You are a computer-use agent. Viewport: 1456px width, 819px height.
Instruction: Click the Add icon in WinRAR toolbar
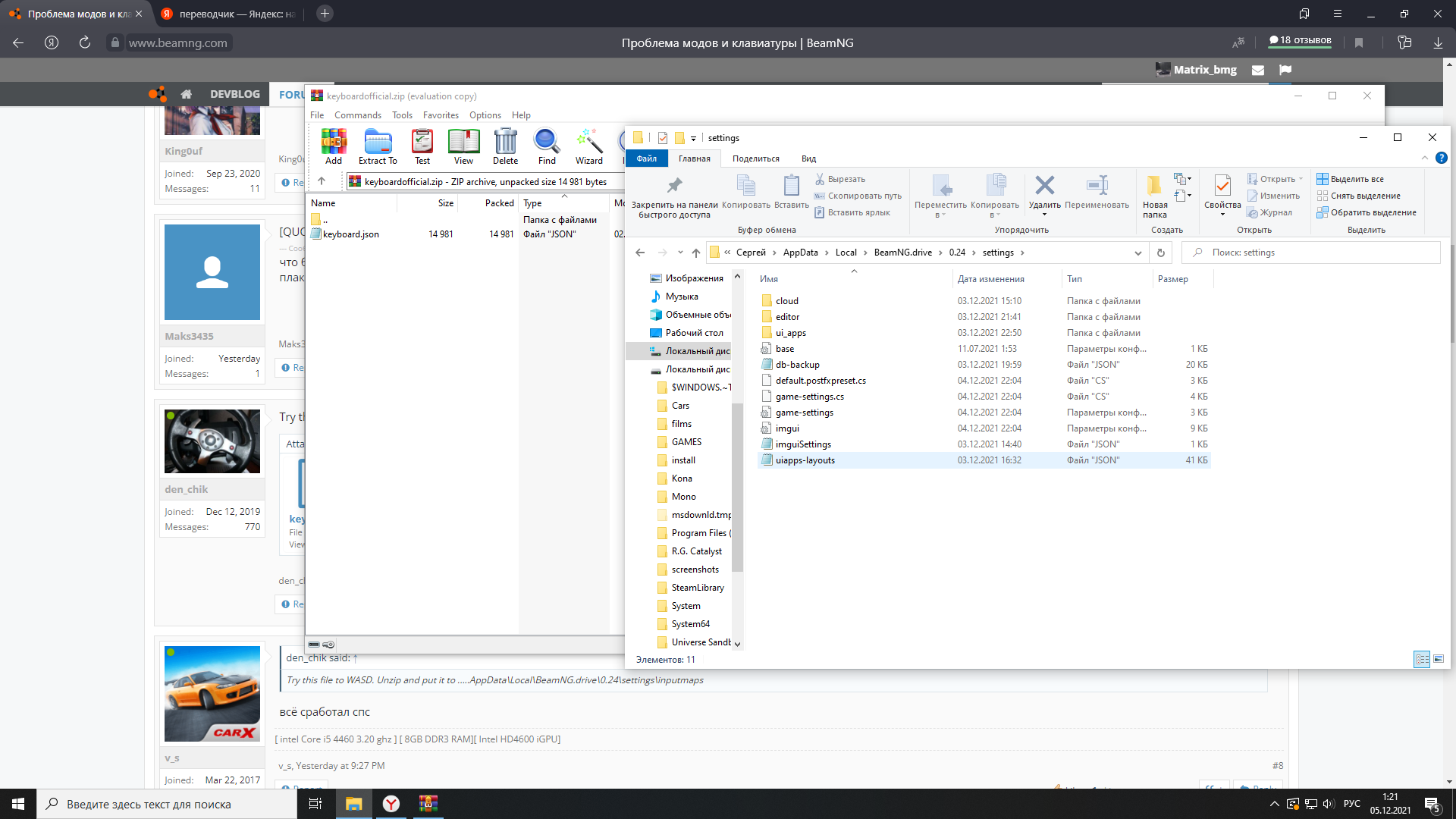point(334,147)
